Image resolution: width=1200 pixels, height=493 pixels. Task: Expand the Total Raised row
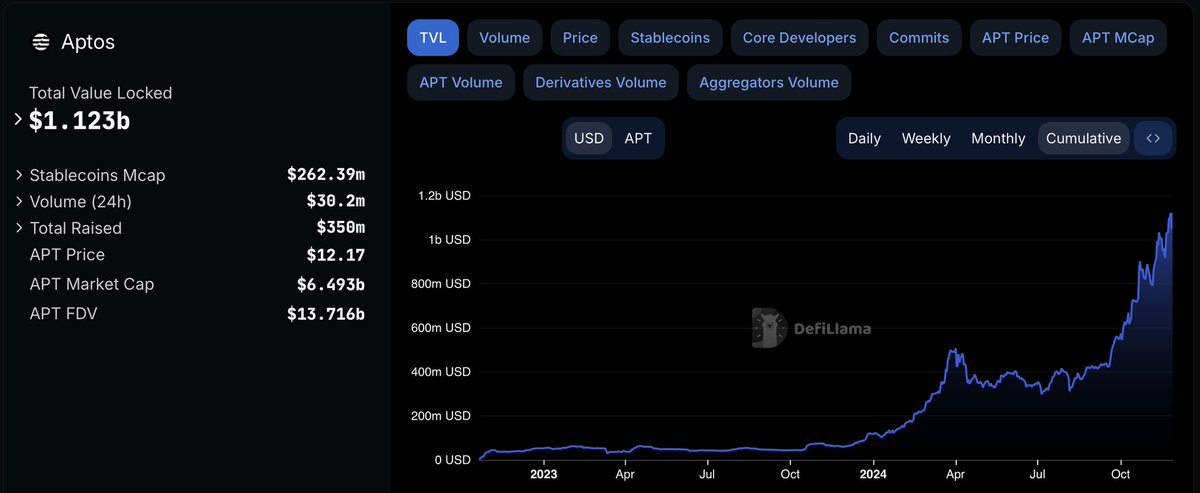pos(19,228)
